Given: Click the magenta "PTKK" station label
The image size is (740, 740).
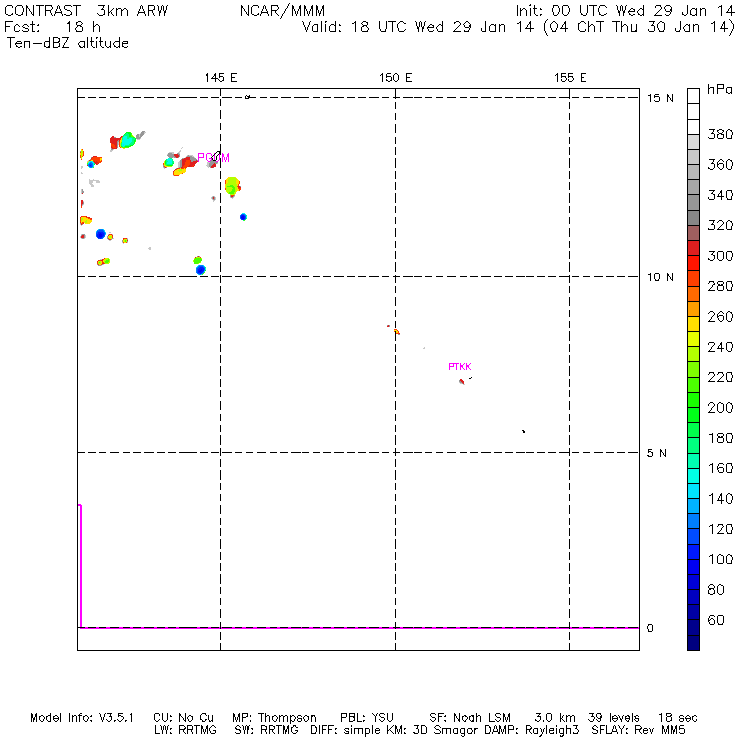Looking at the screenshot, I should coord(460,367).
